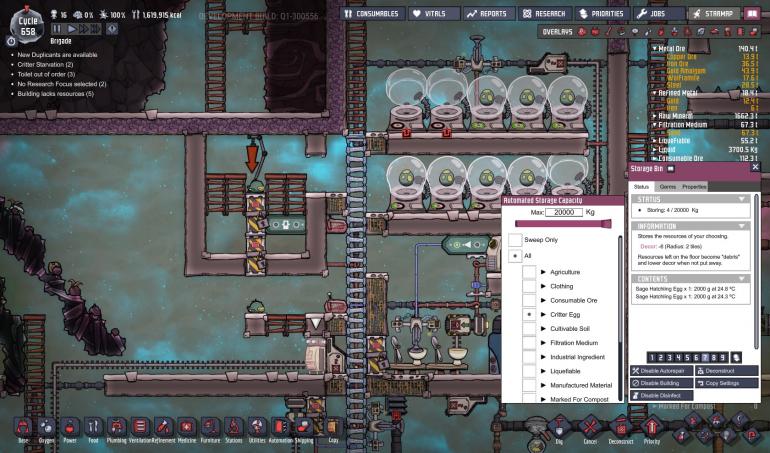Click Copy Settings button
Viewport: 770px width, 453px height.
(x=726, y=383)
